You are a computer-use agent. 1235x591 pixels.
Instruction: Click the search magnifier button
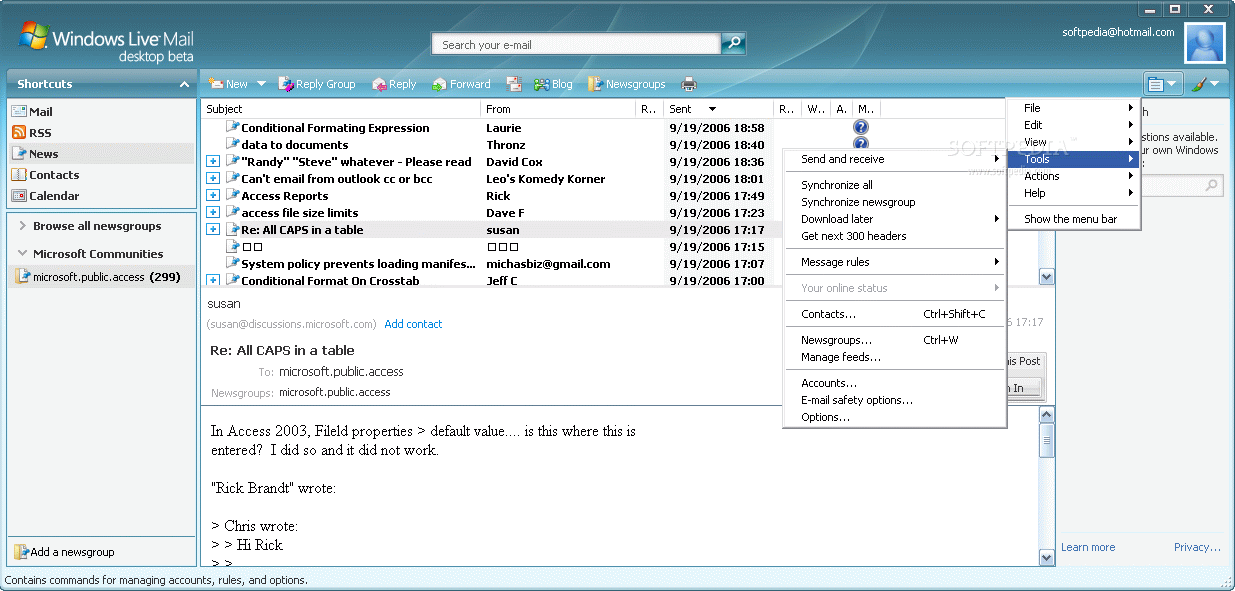point(733,44)
